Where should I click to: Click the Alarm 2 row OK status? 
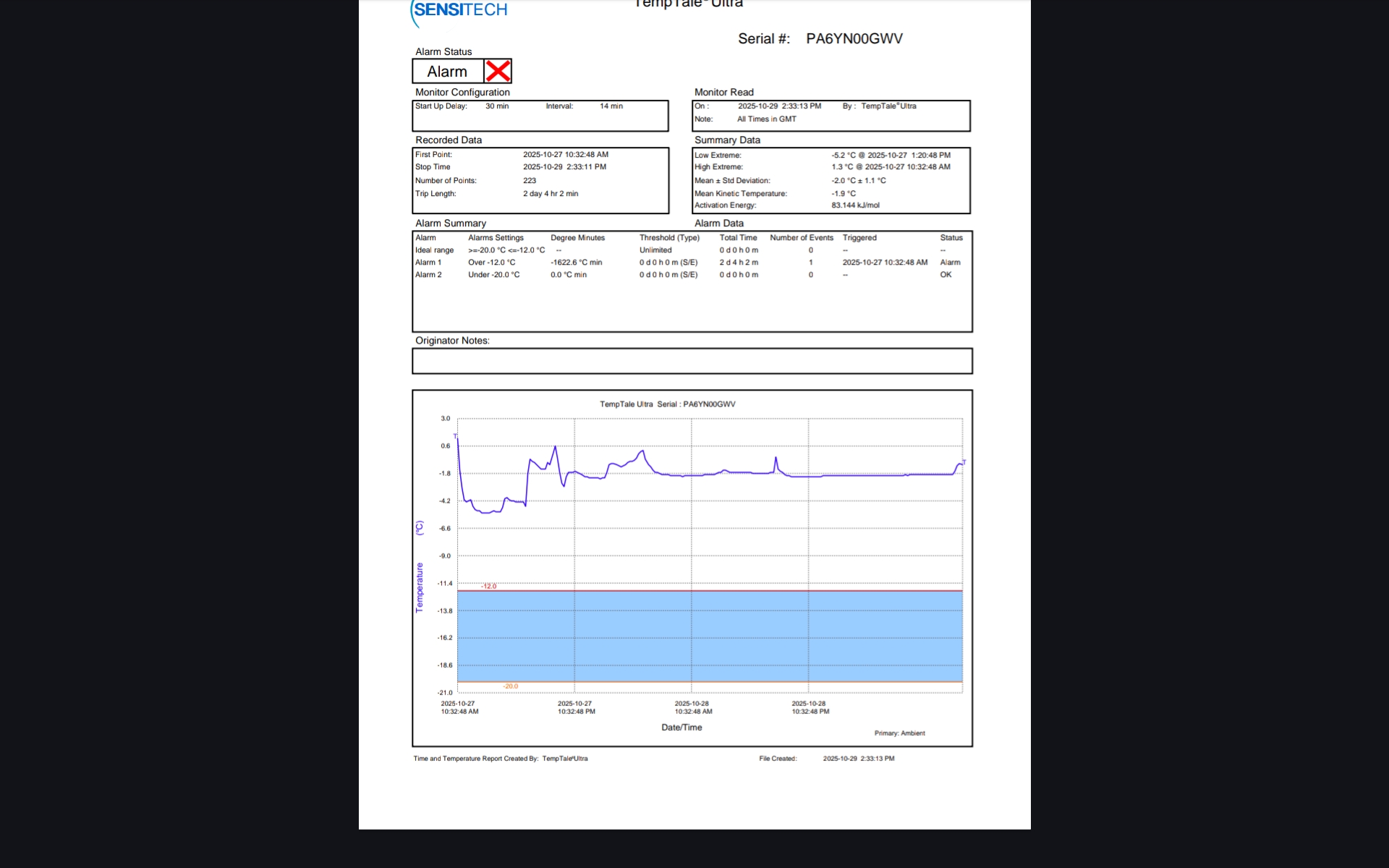(946, 275)
